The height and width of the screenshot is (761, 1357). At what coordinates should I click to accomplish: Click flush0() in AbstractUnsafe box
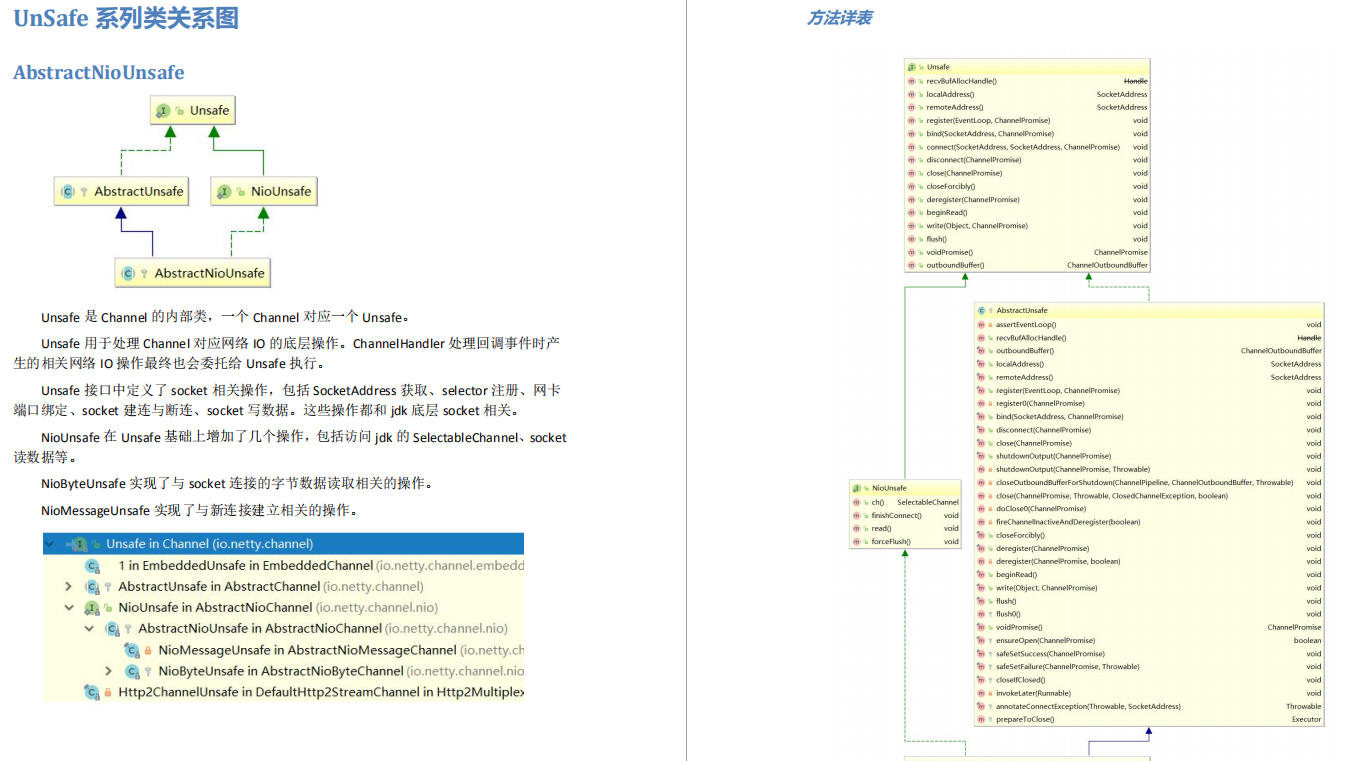(x=1008, y=614)
